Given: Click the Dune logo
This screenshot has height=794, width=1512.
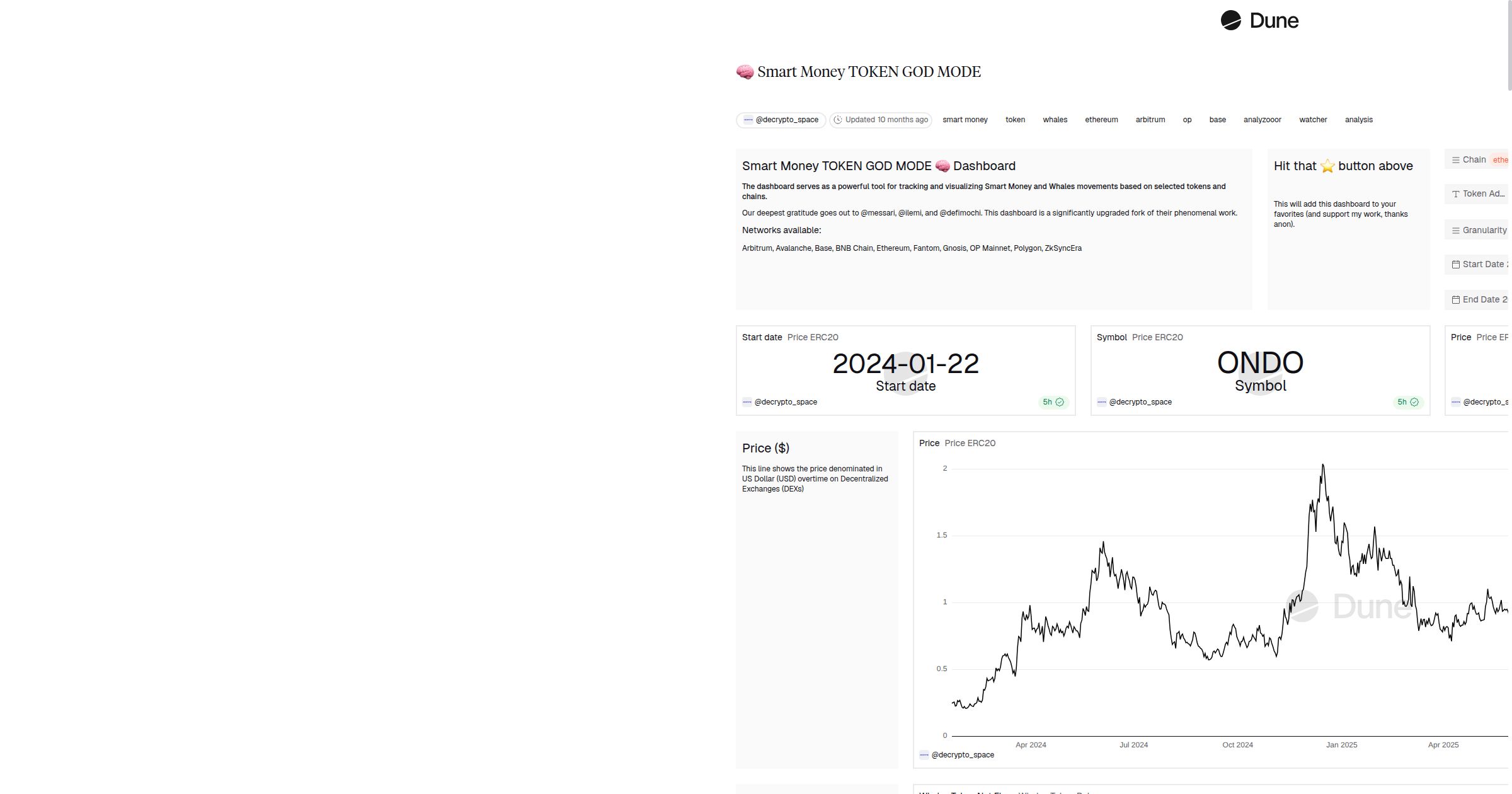Looking at the screenshot, I should coord(1260,20).
